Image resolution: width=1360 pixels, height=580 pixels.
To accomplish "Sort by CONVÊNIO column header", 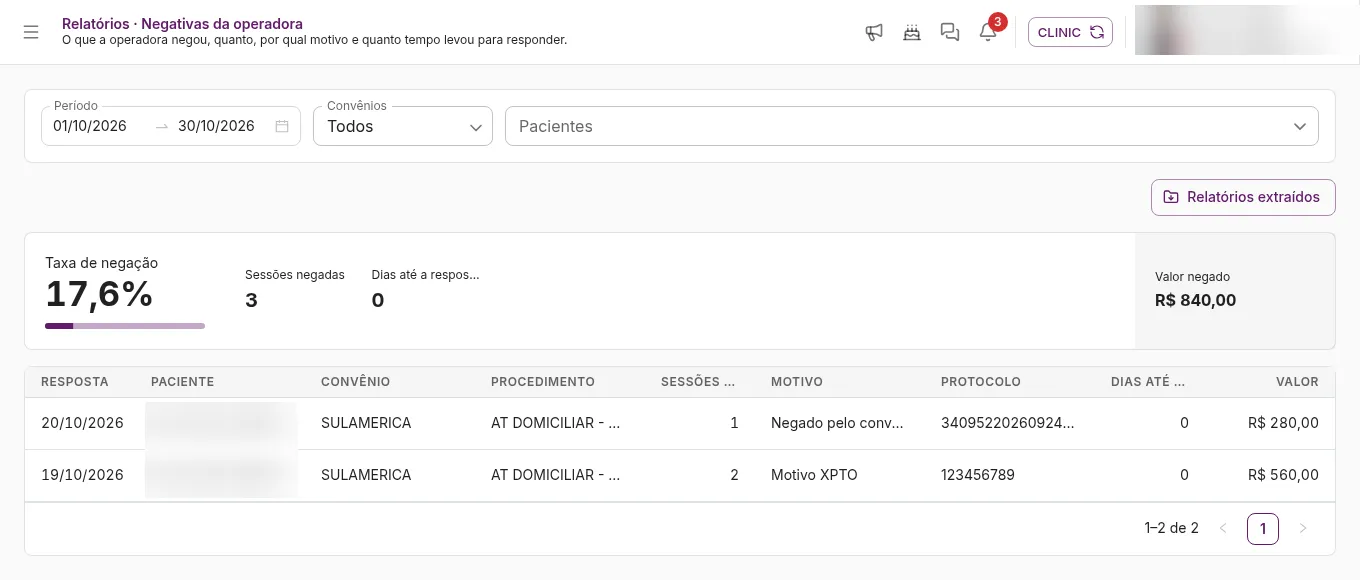I will coord(355,382).
